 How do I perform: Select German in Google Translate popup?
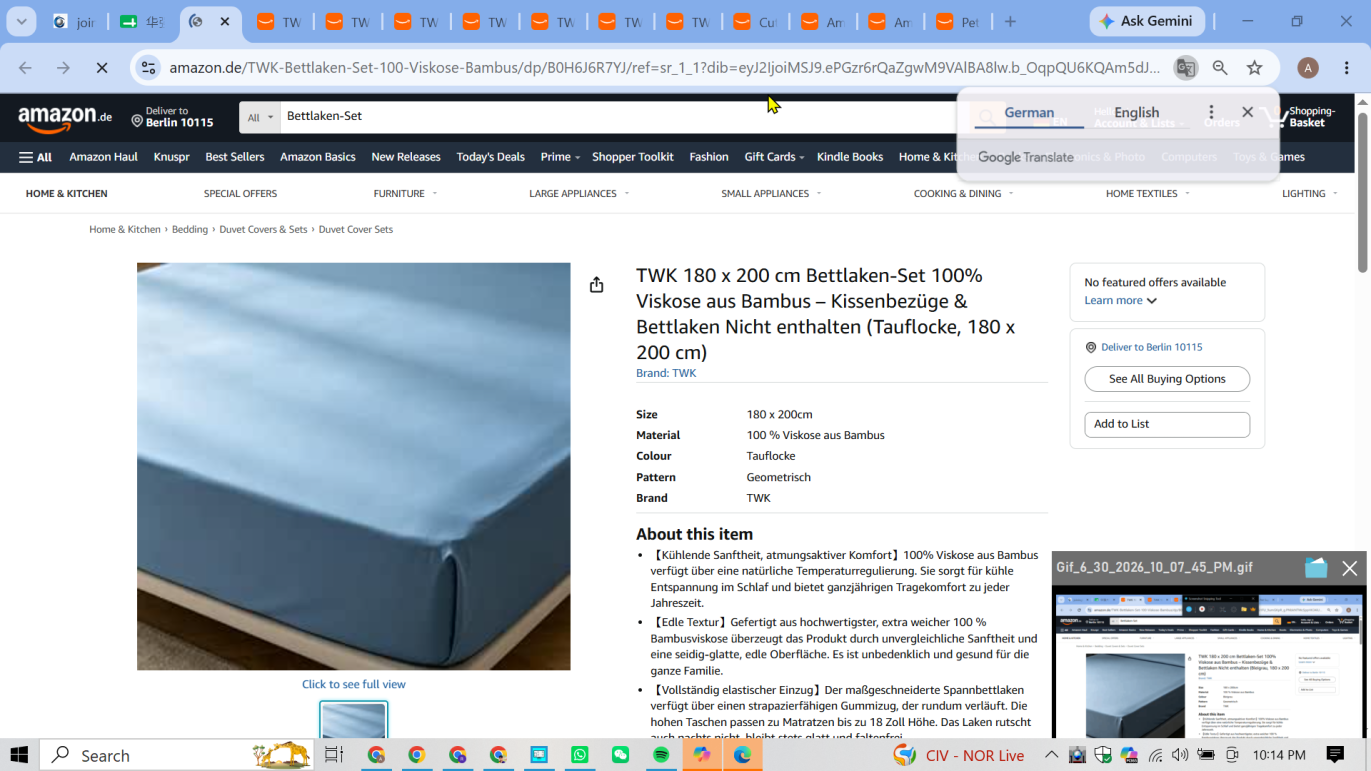pos(1029,113)
